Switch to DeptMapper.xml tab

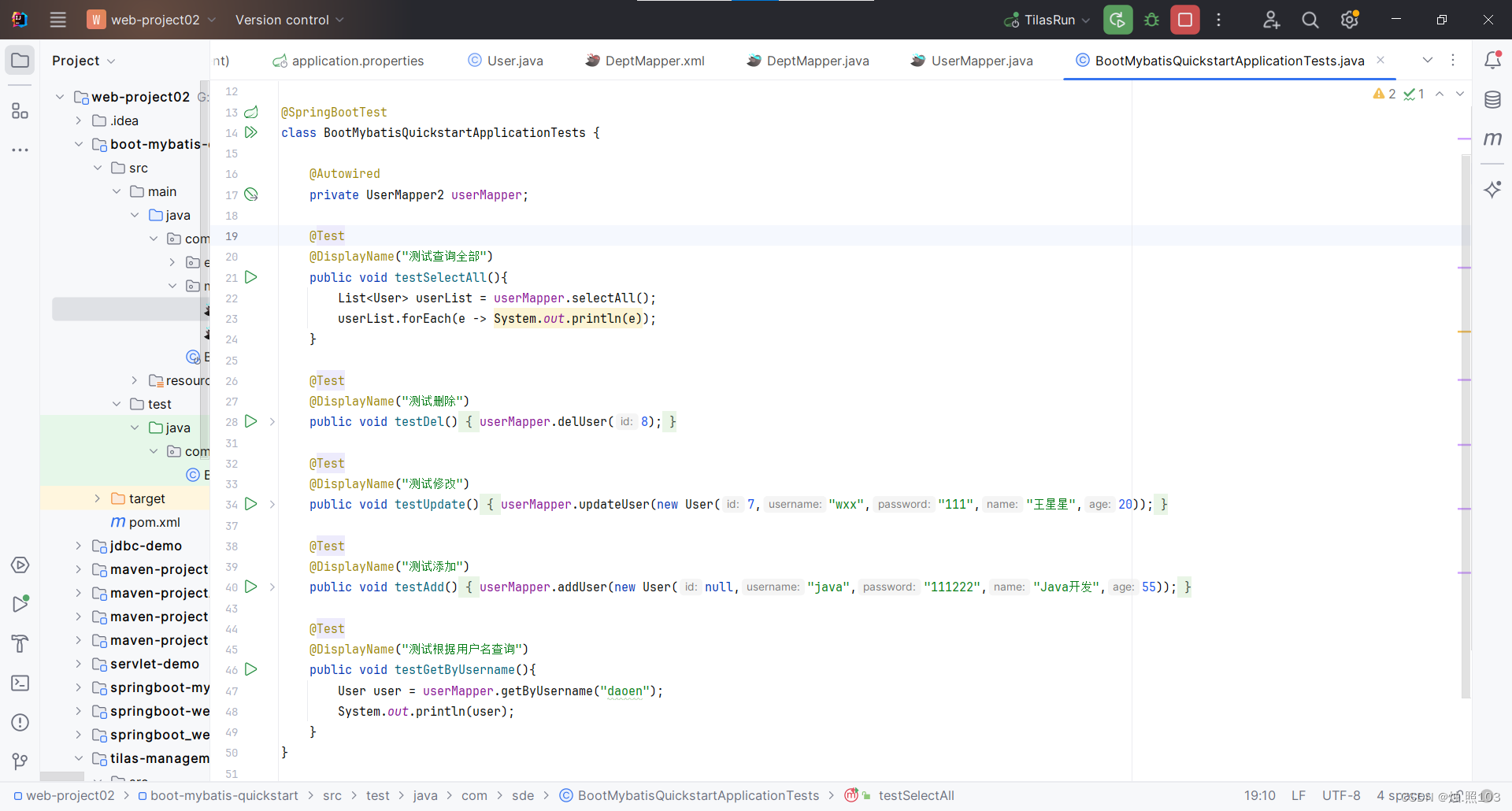(x=644, y=61)
